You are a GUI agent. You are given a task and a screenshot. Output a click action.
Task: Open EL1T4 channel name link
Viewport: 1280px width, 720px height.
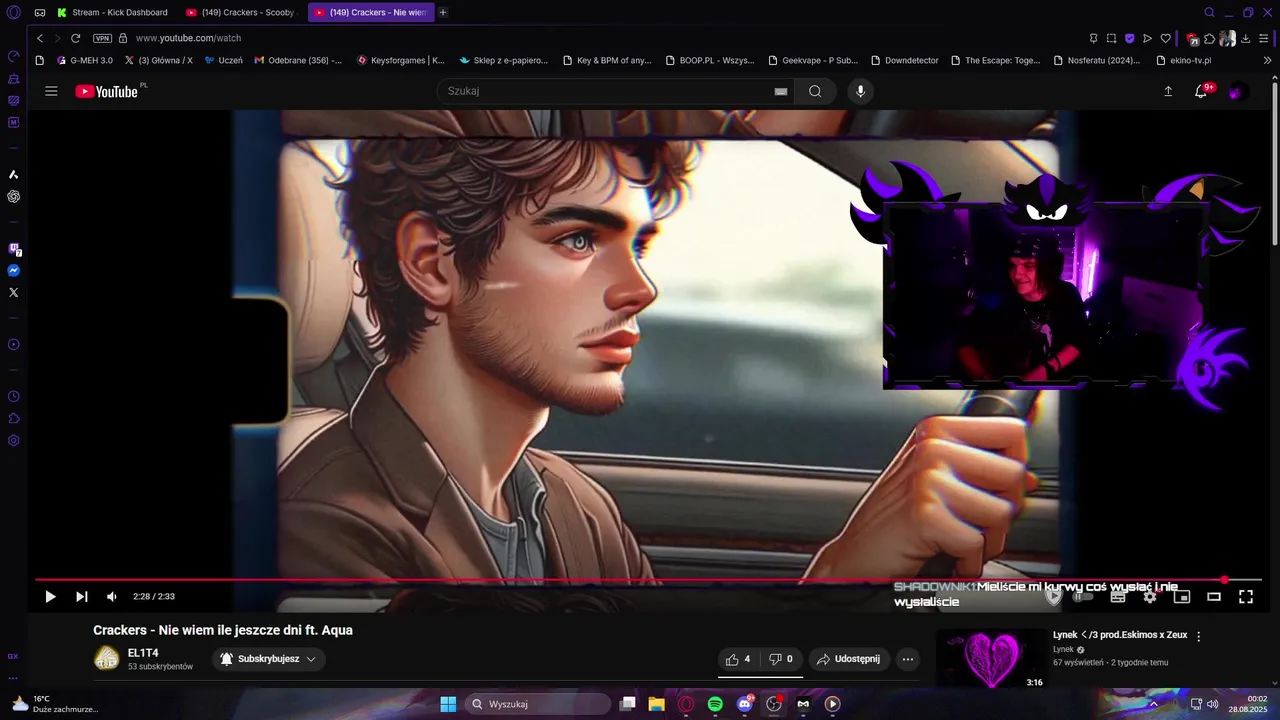pos(143,653)
